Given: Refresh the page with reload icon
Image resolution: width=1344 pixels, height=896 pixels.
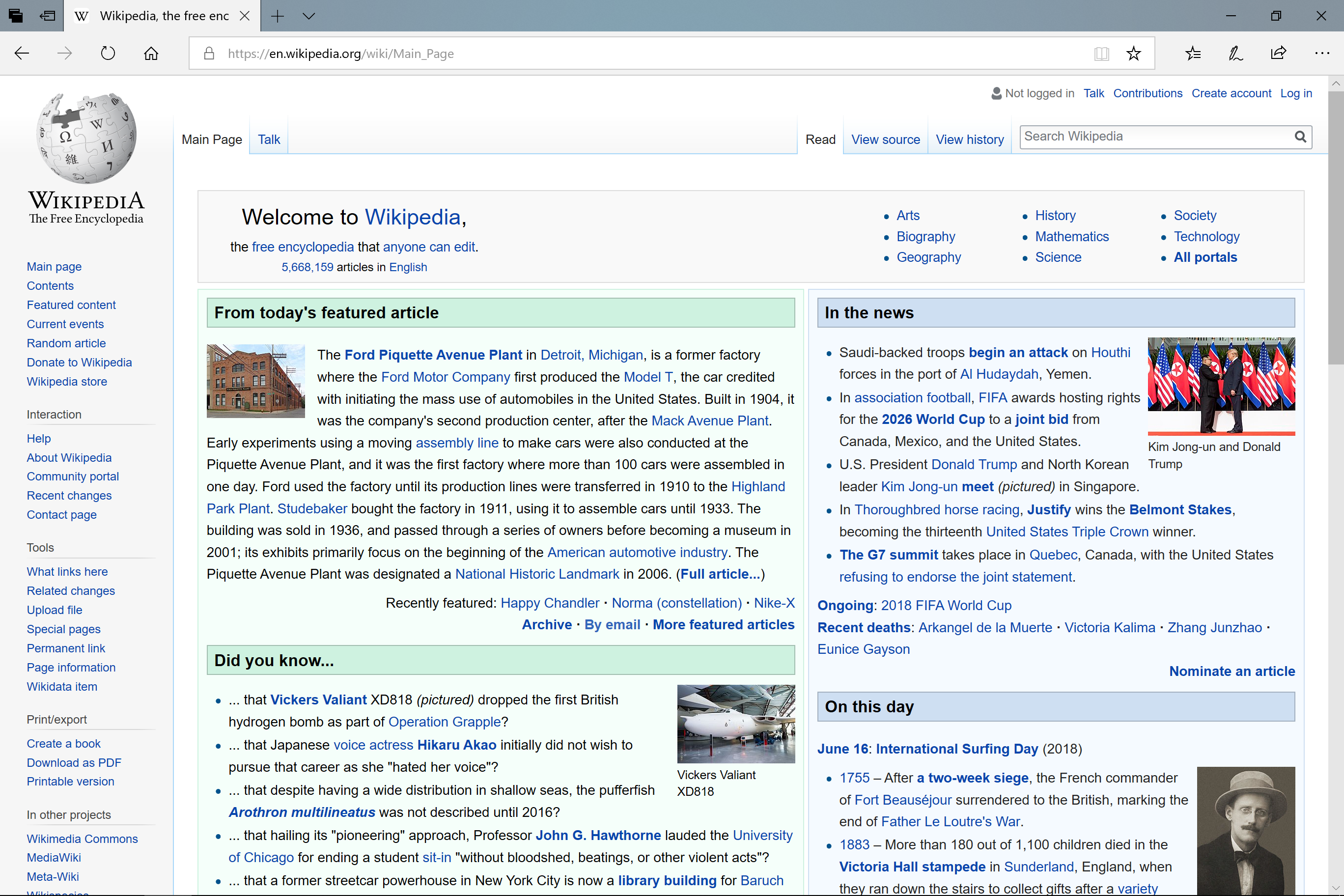Looking at the screenshot, I should pyautogui.click(x=108, y=53).
